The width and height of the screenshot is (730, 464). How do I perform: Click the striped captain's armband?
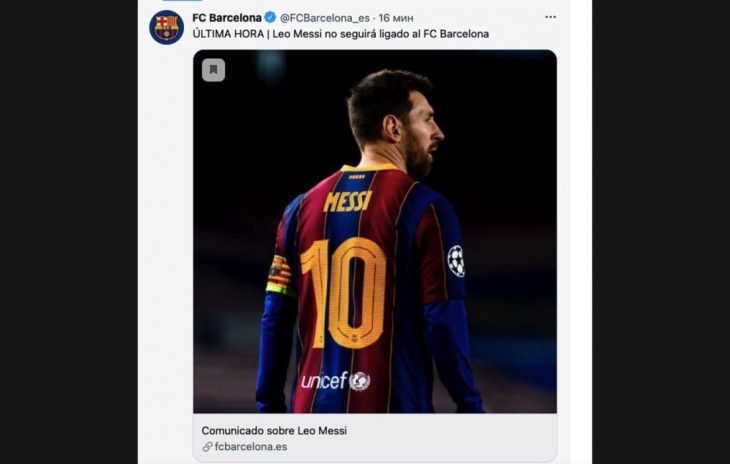(280, 273)
